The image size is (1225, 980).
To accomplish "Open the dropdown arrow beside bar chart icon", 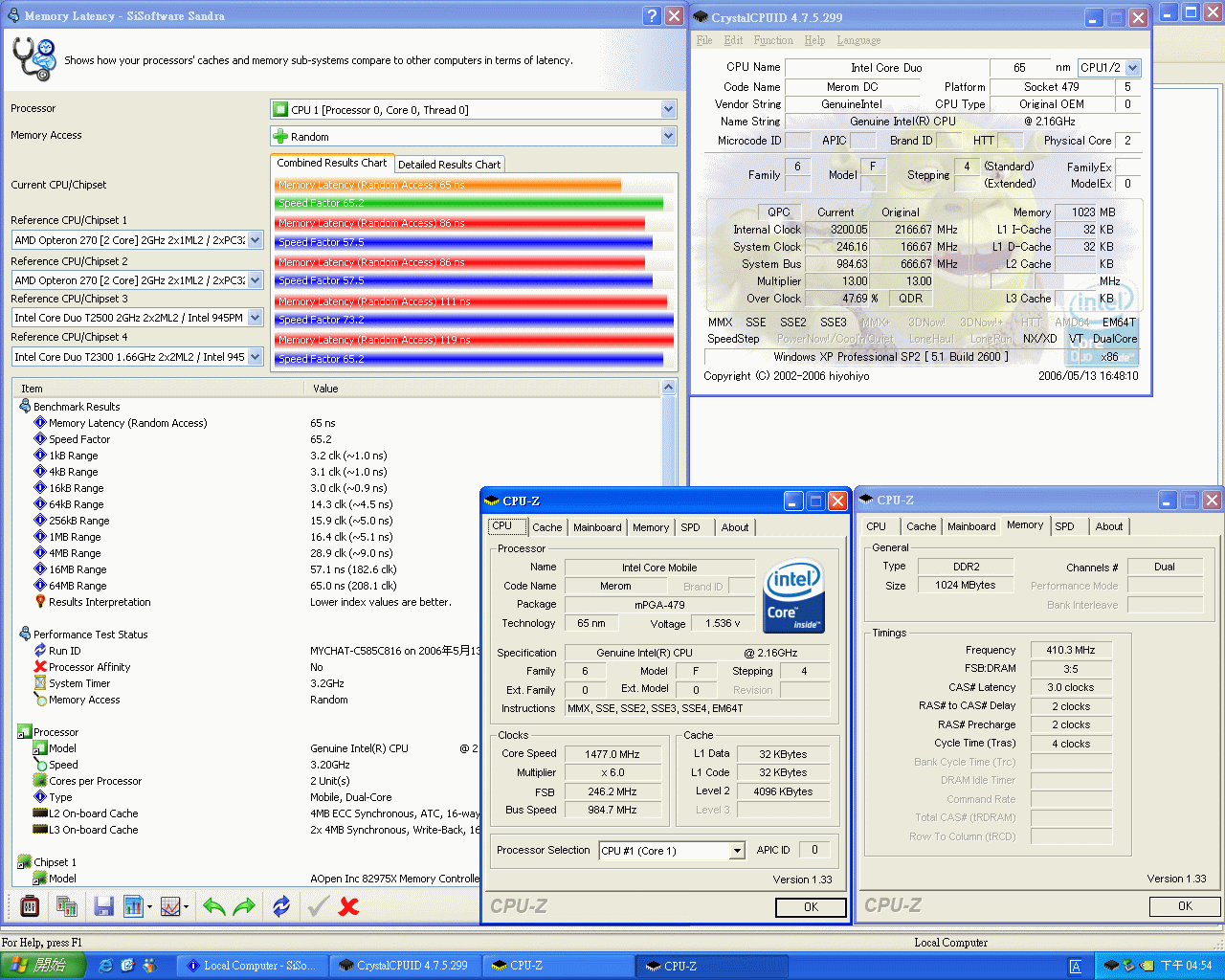I will [x=149, y=906].
